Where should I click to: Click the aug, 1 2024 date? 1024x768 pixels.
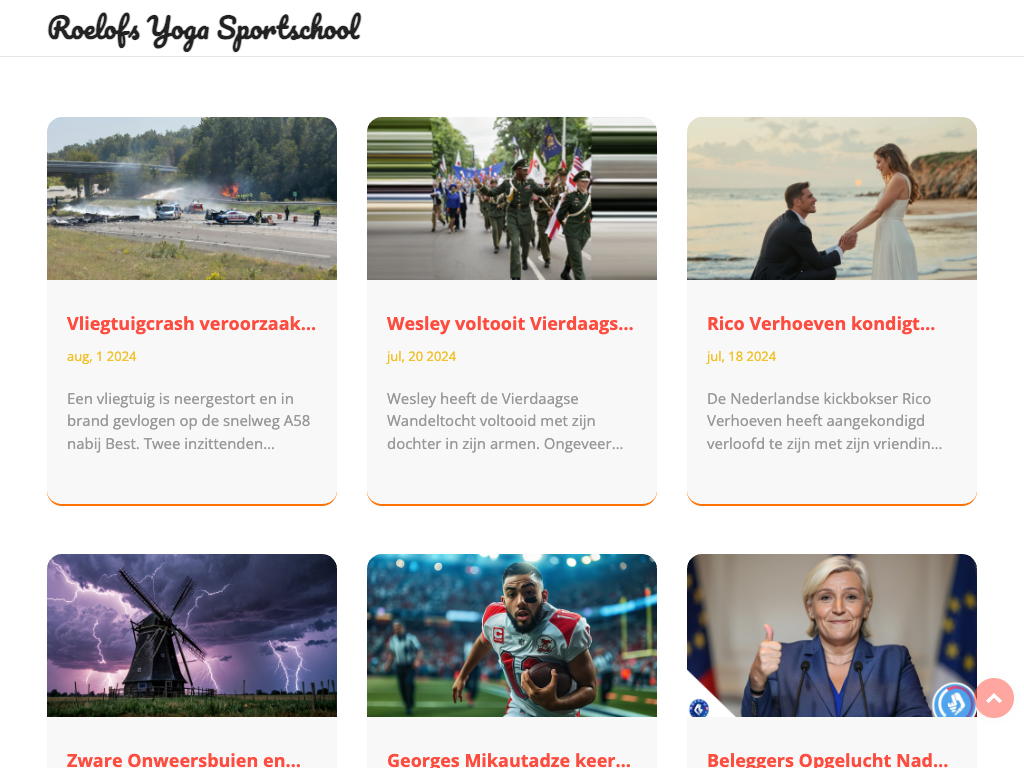click(x=101, y=357)
